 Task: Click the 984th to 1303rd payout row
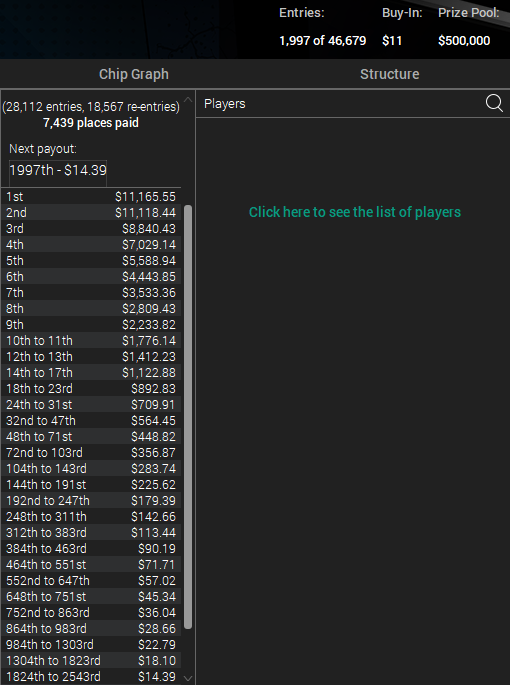91,645
